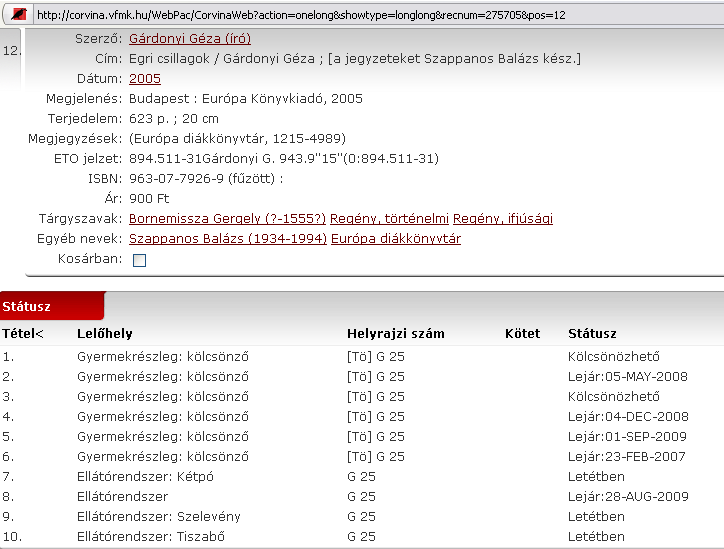Open Európa diákkönyvtár series link

pos(396,239)
